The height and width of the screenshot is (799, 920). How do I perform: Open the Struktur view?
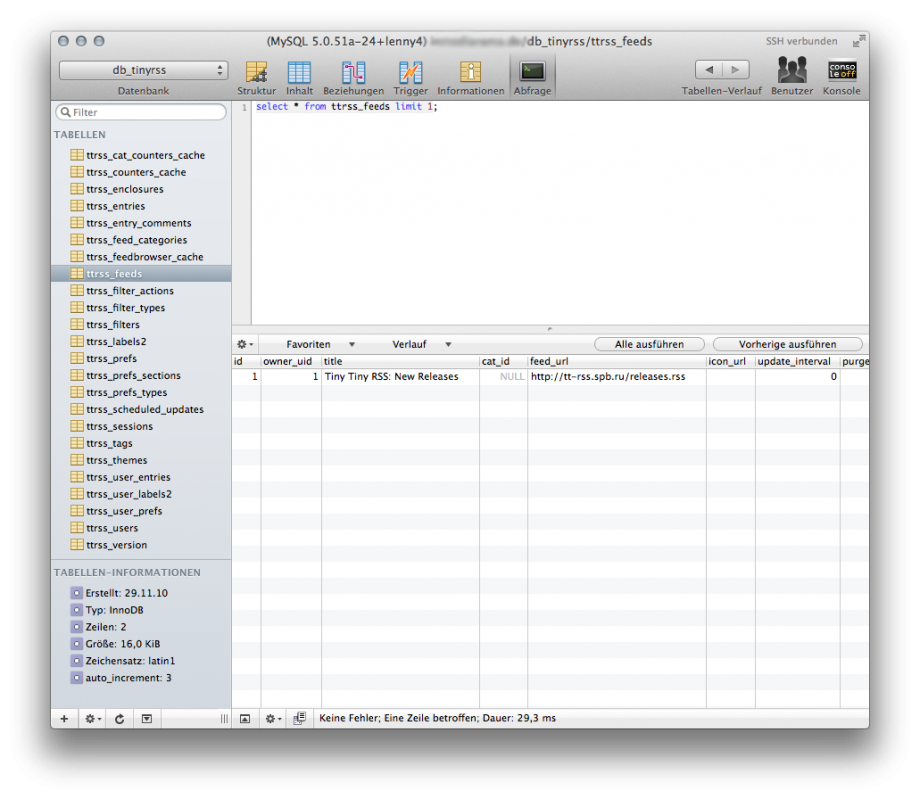pos(256,77)
